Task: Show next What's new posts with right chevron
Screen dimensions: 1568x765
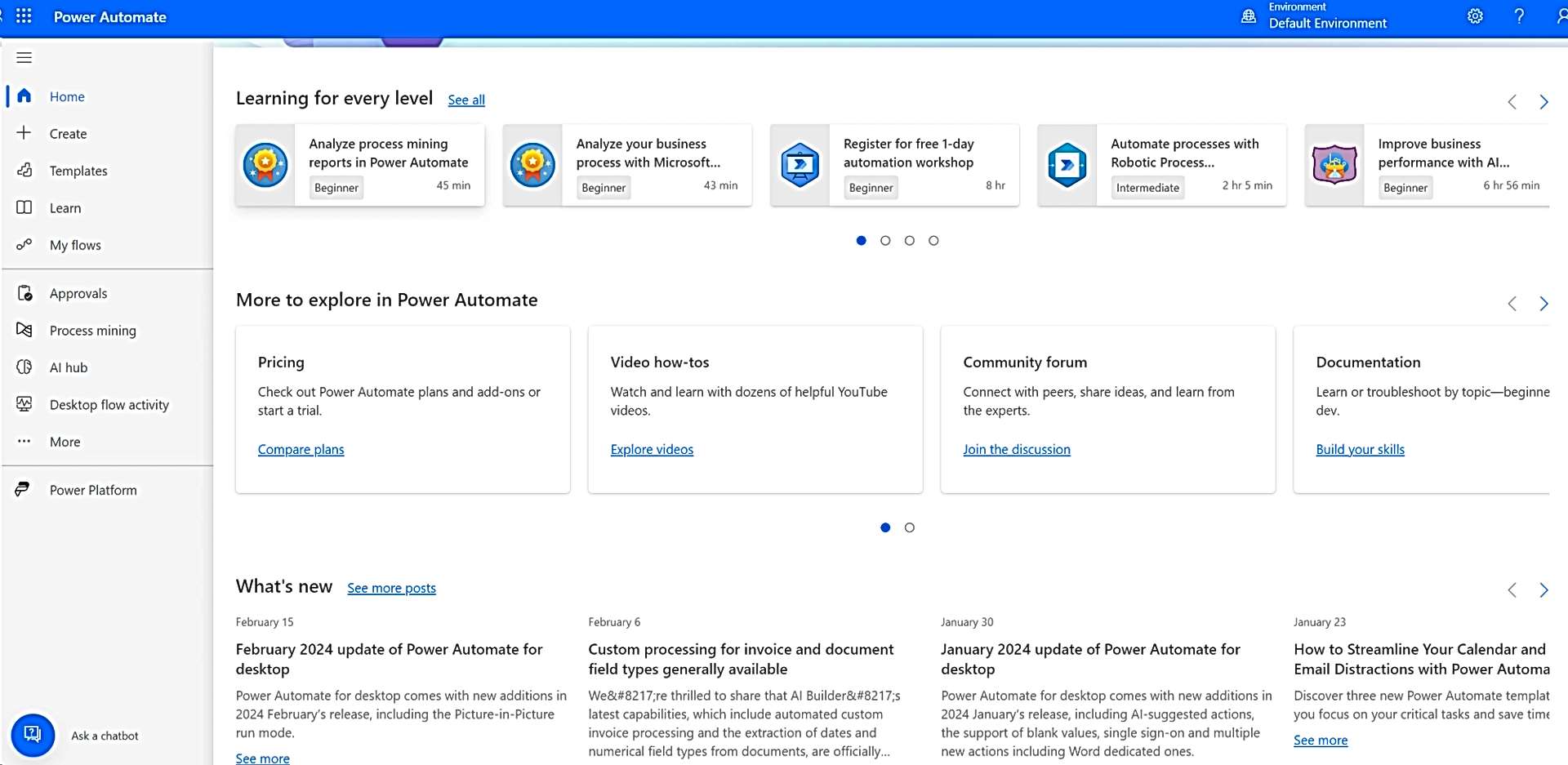Action: pos(1543,590)
